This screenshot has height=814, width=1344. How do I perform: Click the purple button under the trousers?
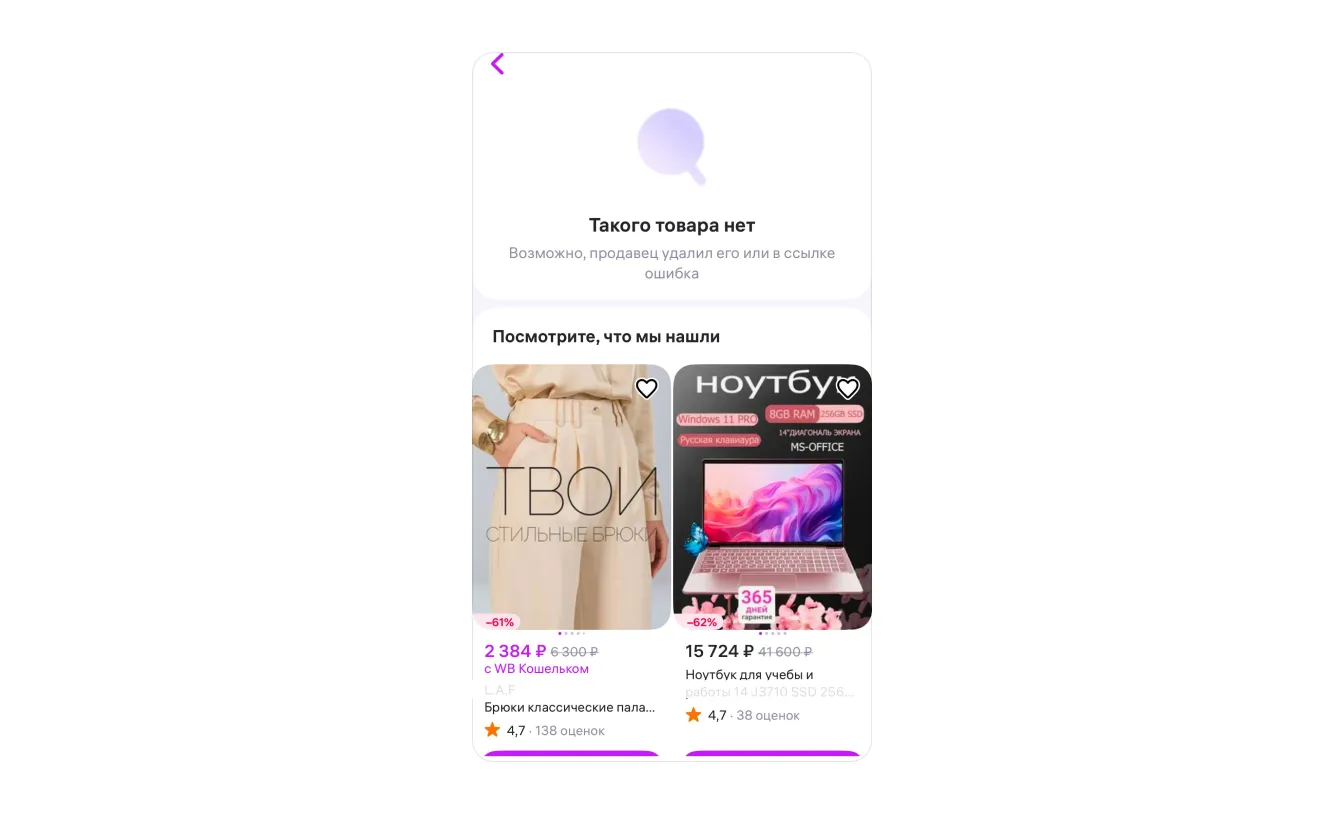click(x=572, y=756)
